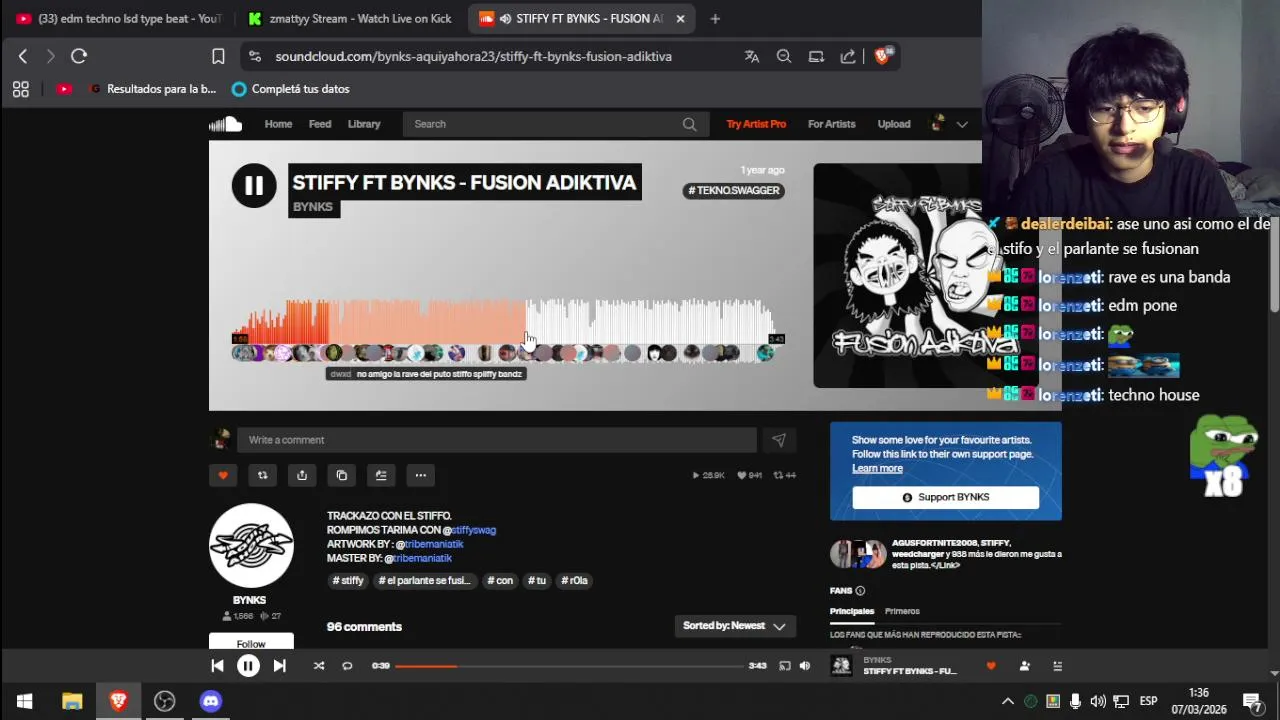Skip to next track in bottom player

[280, 666]
